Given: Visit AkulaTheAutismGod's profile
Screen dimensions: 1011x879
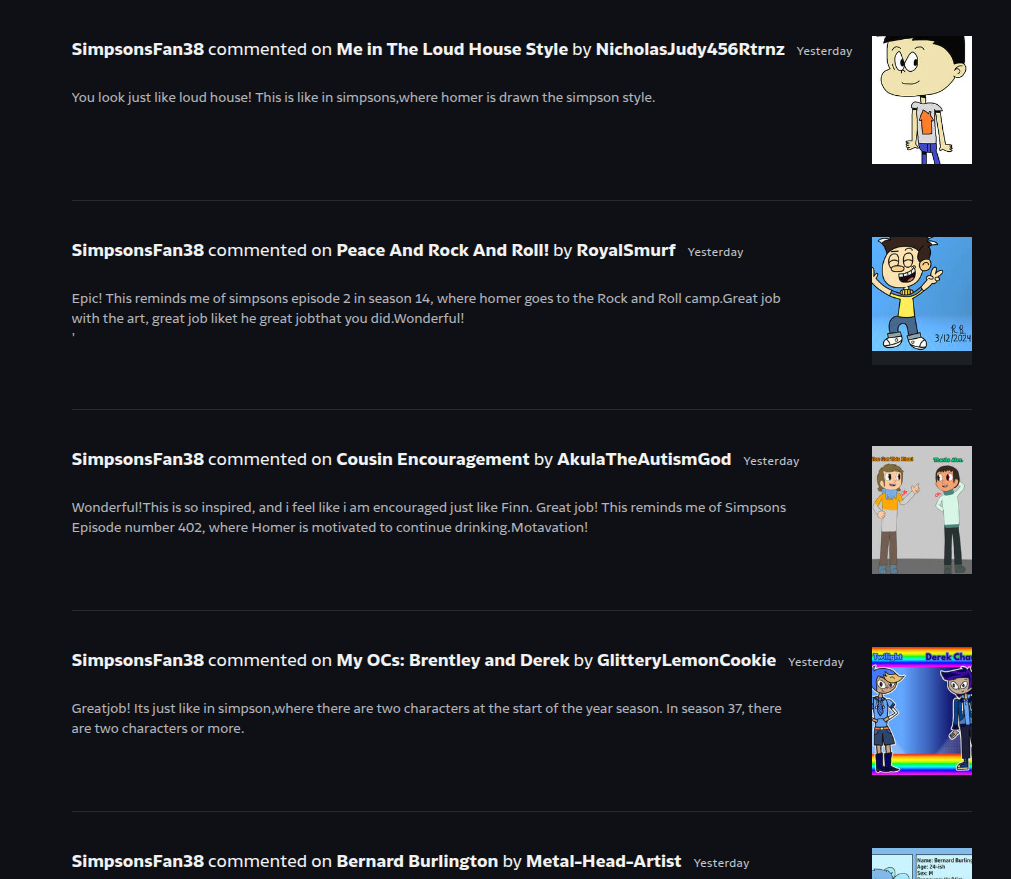Looking at the screenshot, I should (x=643, y=459).
